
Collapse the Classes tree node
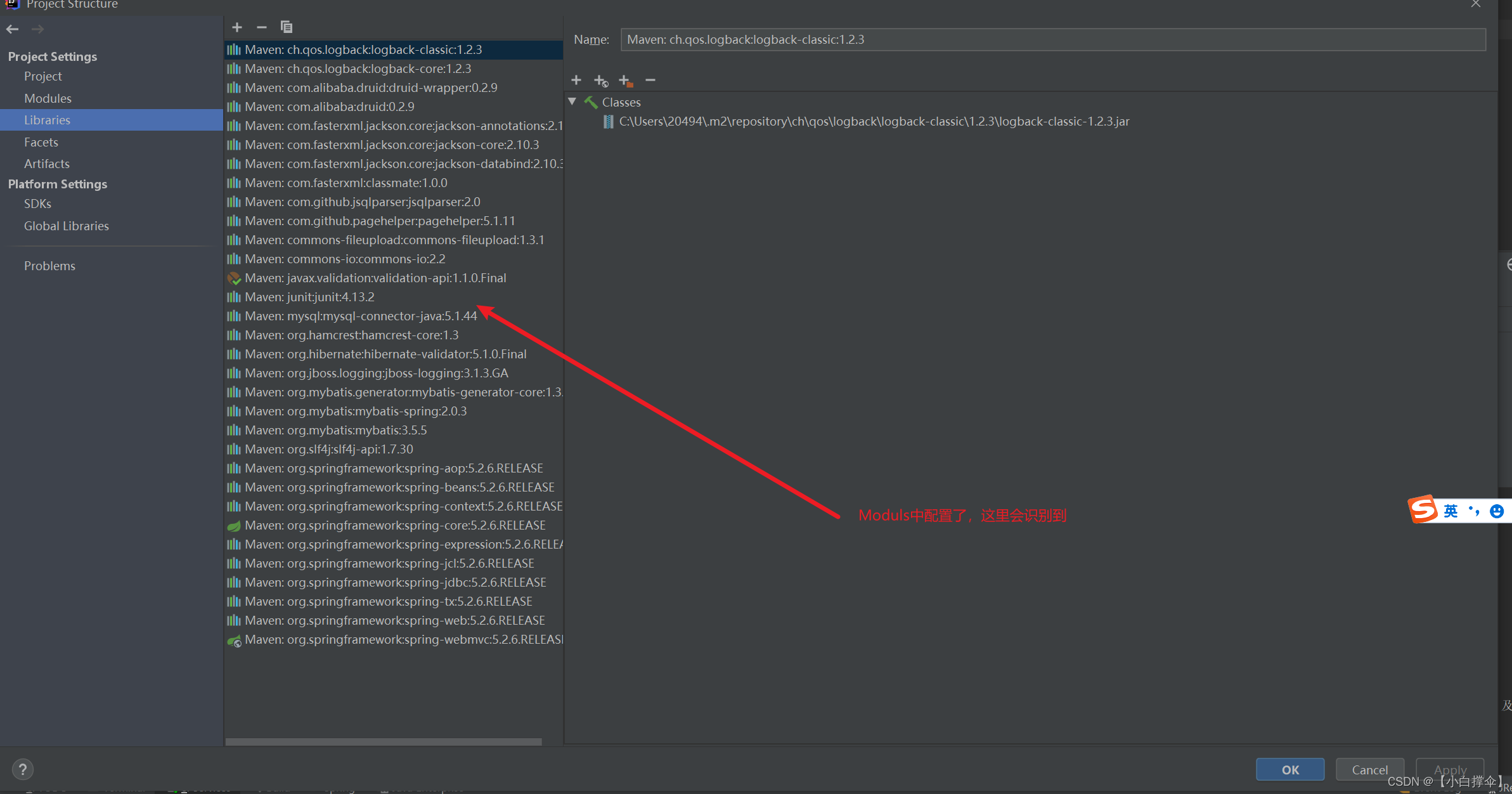[572, 101]
